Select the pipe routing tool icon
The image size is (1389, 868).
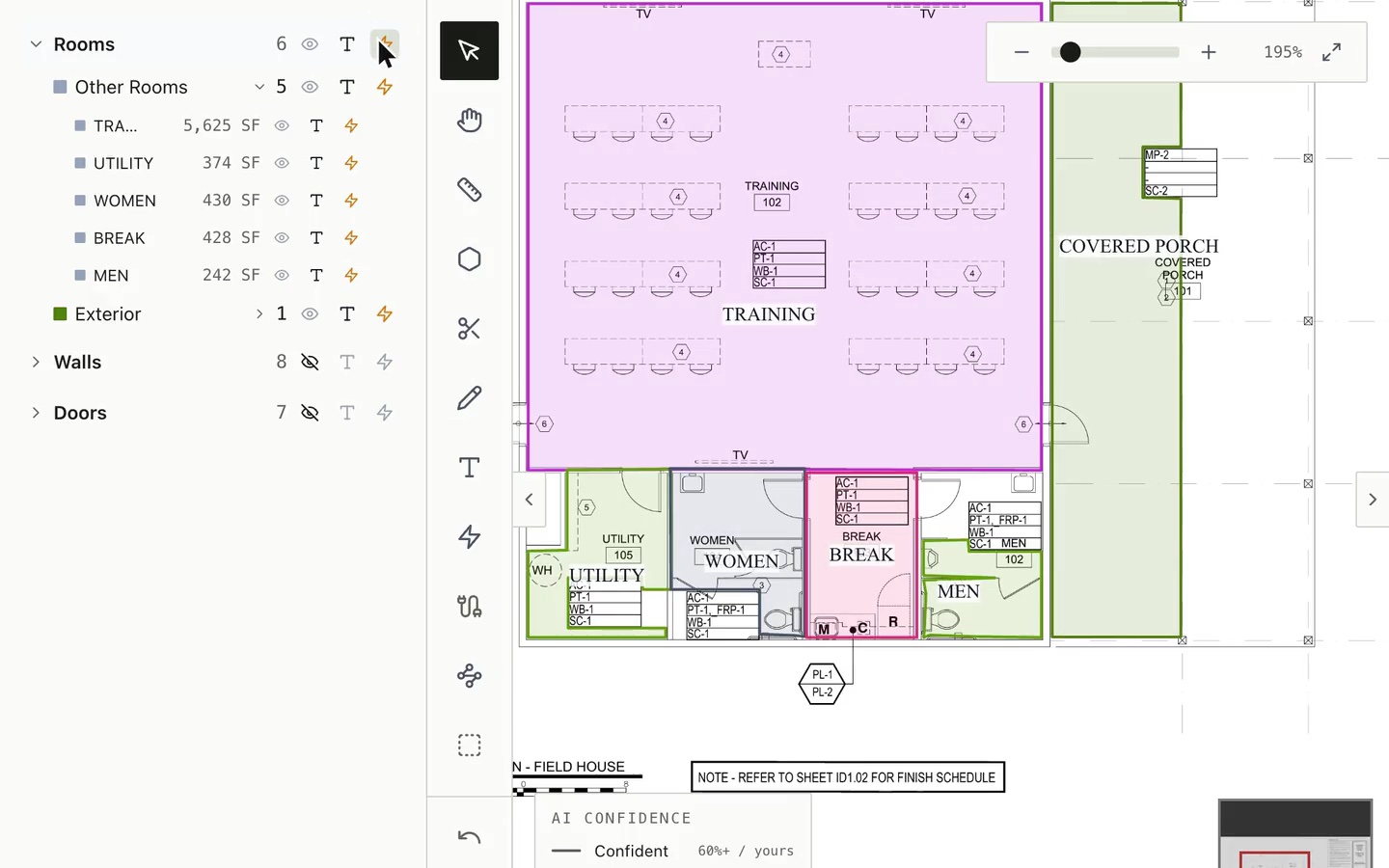point(469,607)
